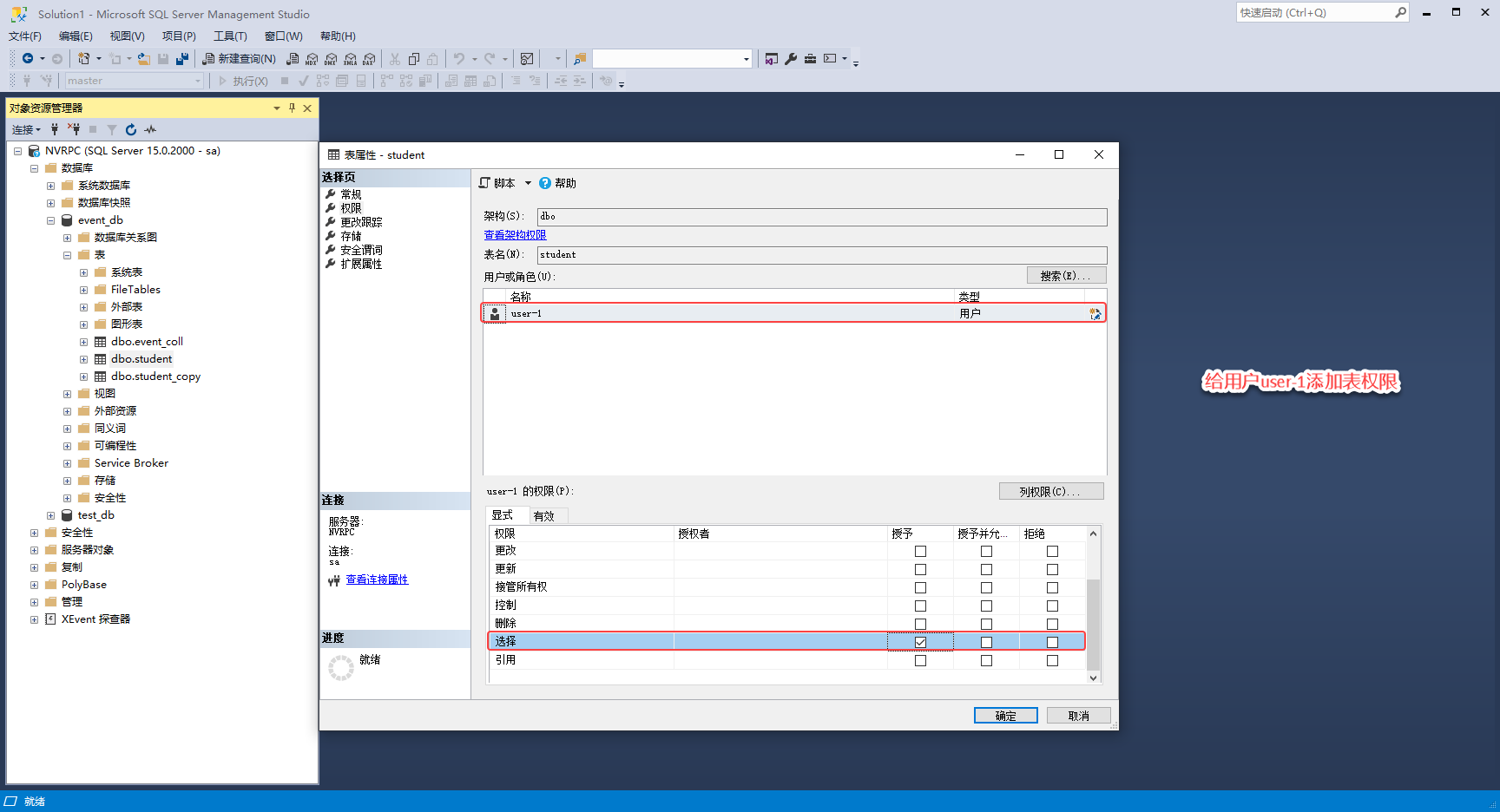This screenshot has width=1500, height=812.
Task: Select the user-1 row in users list
Action: [793, 313]
